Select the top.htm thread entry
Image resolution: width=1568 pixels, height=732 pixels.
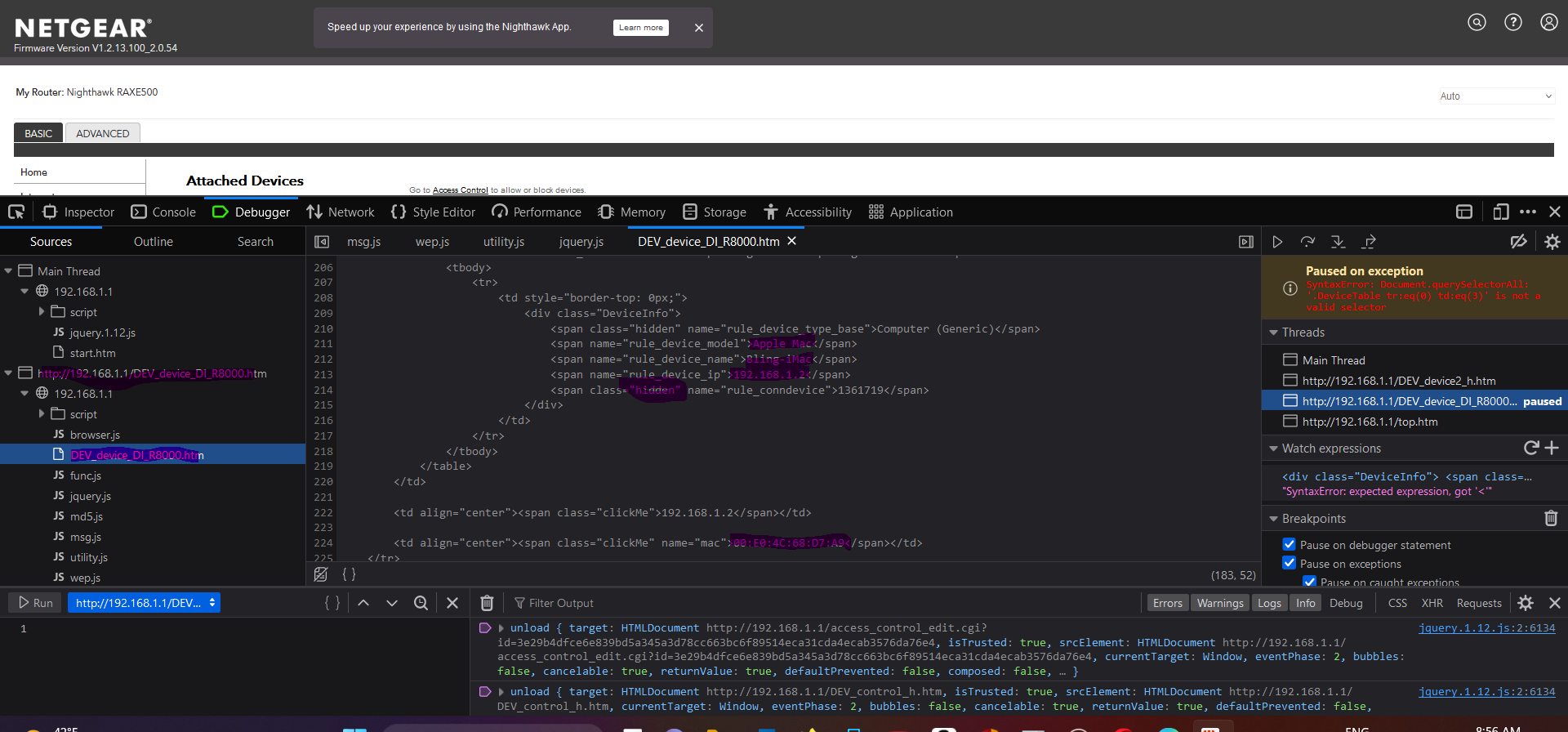pos(1370,422)
